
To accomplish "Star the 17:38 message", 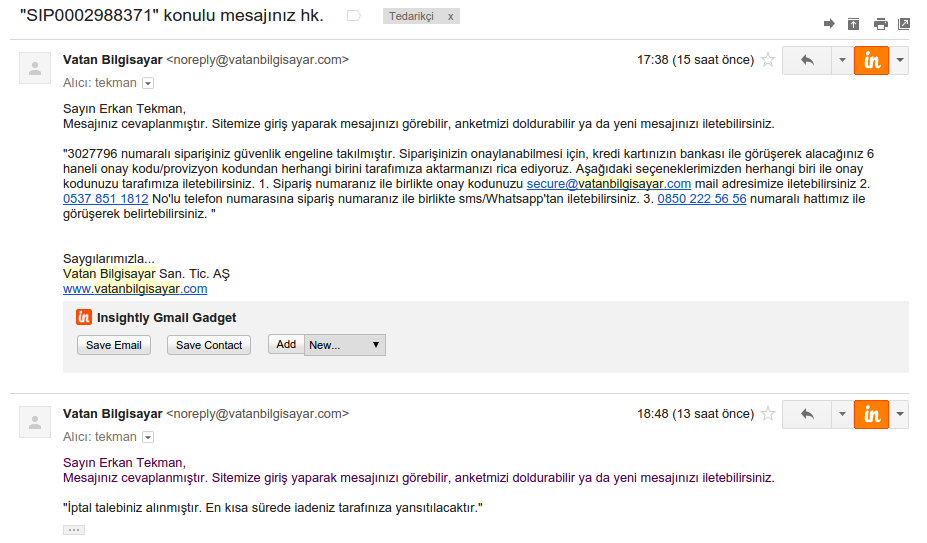I will point(768,60).
